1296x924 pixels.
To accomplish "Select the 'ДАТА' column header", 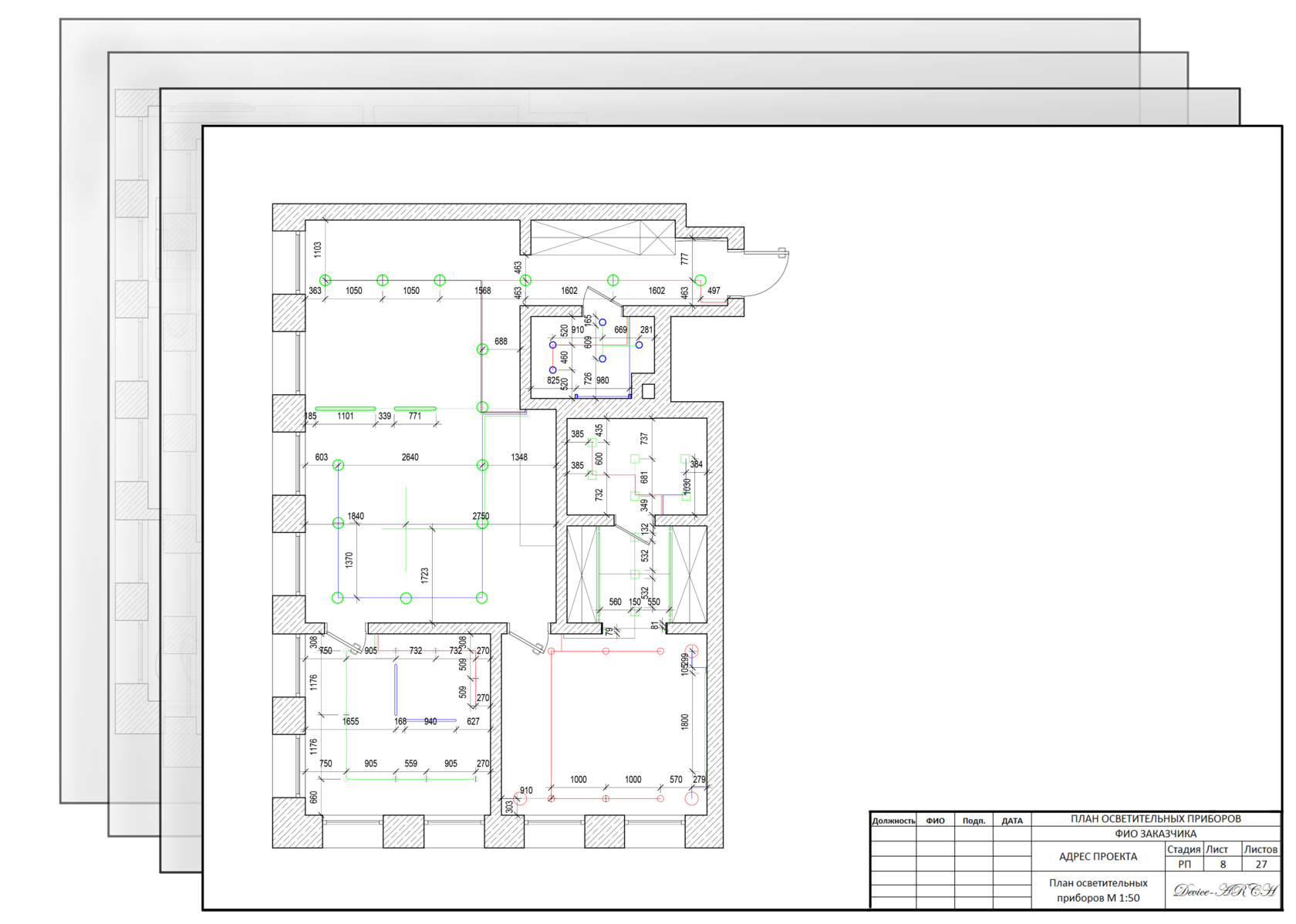I will (1012, 821).
